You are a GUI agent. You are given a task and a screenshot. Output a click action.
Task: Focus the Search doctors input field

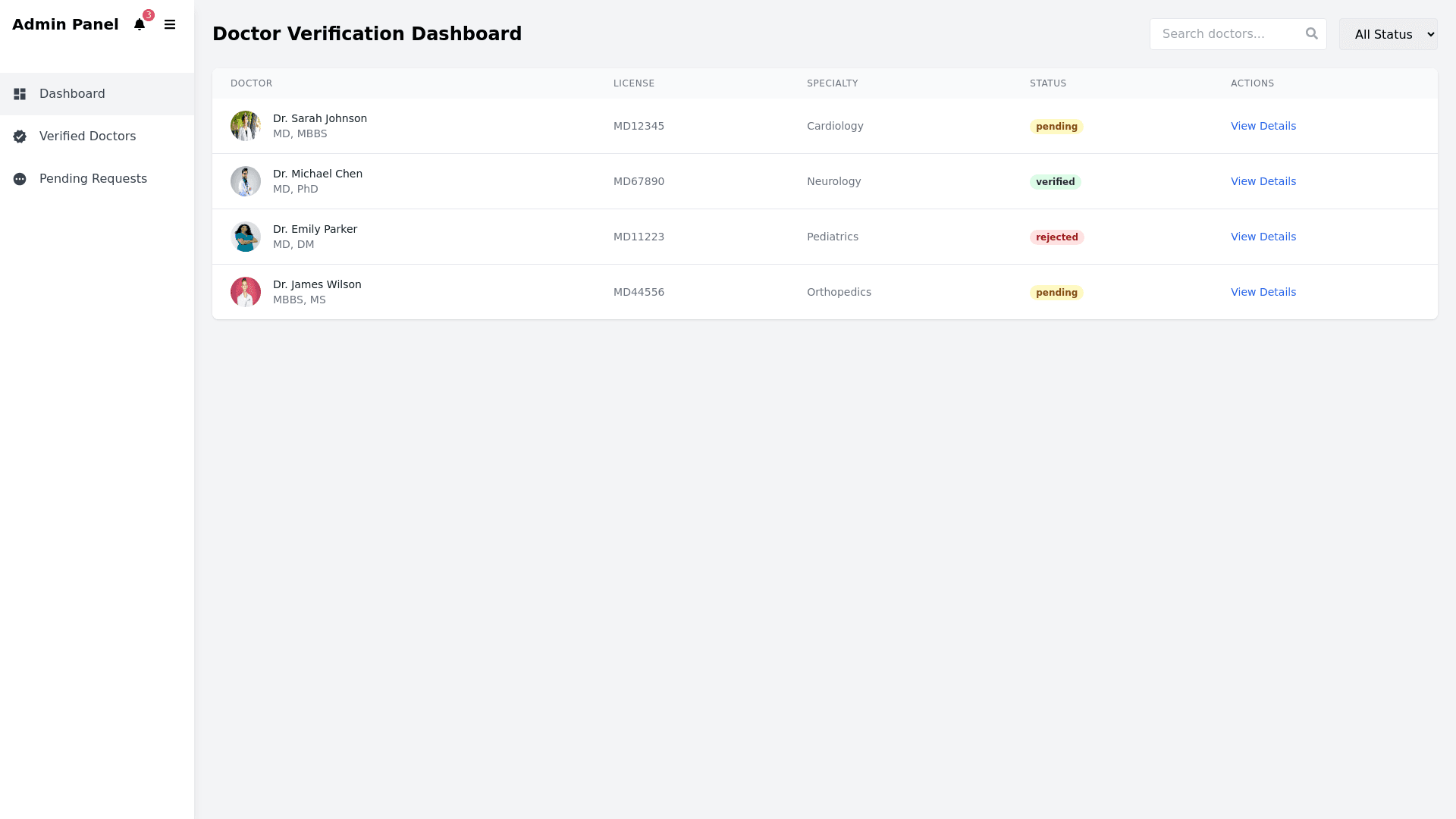point(1225,34)
